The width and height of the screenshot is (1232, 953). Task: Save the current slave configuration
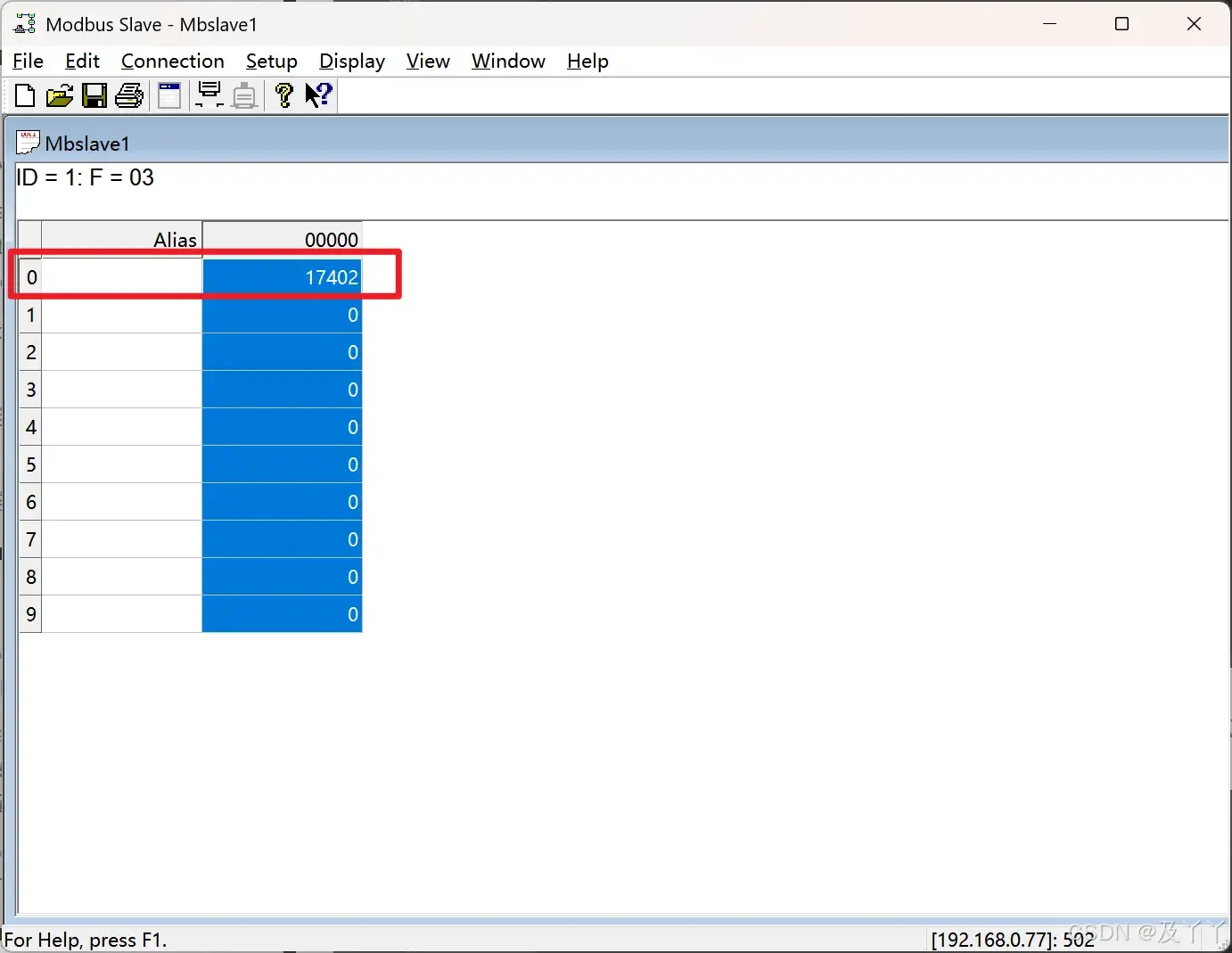pos(94,95)
